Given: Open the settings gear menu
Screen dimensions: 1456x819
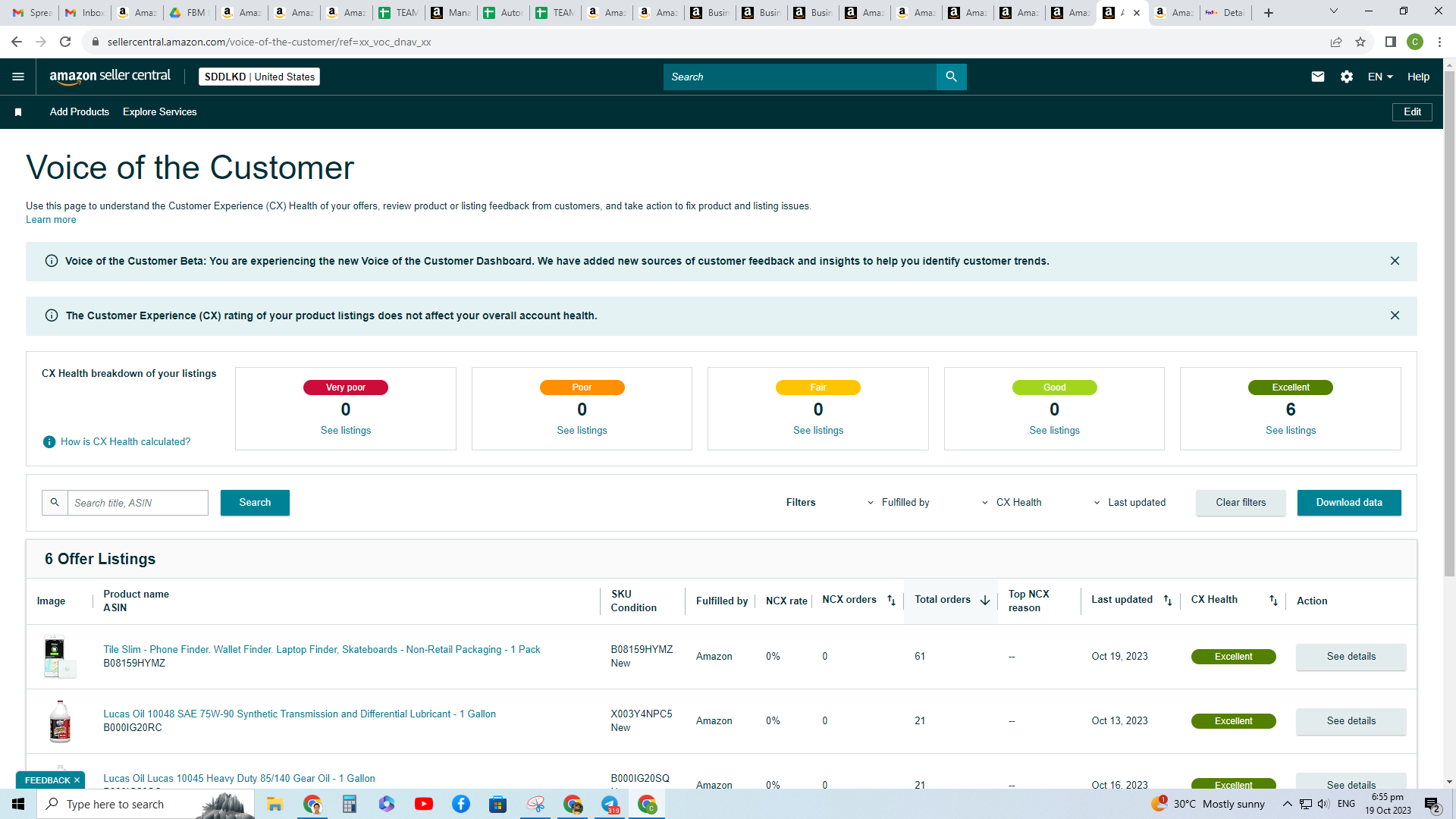Looking at the screenshot, I should pos(1347,77).
